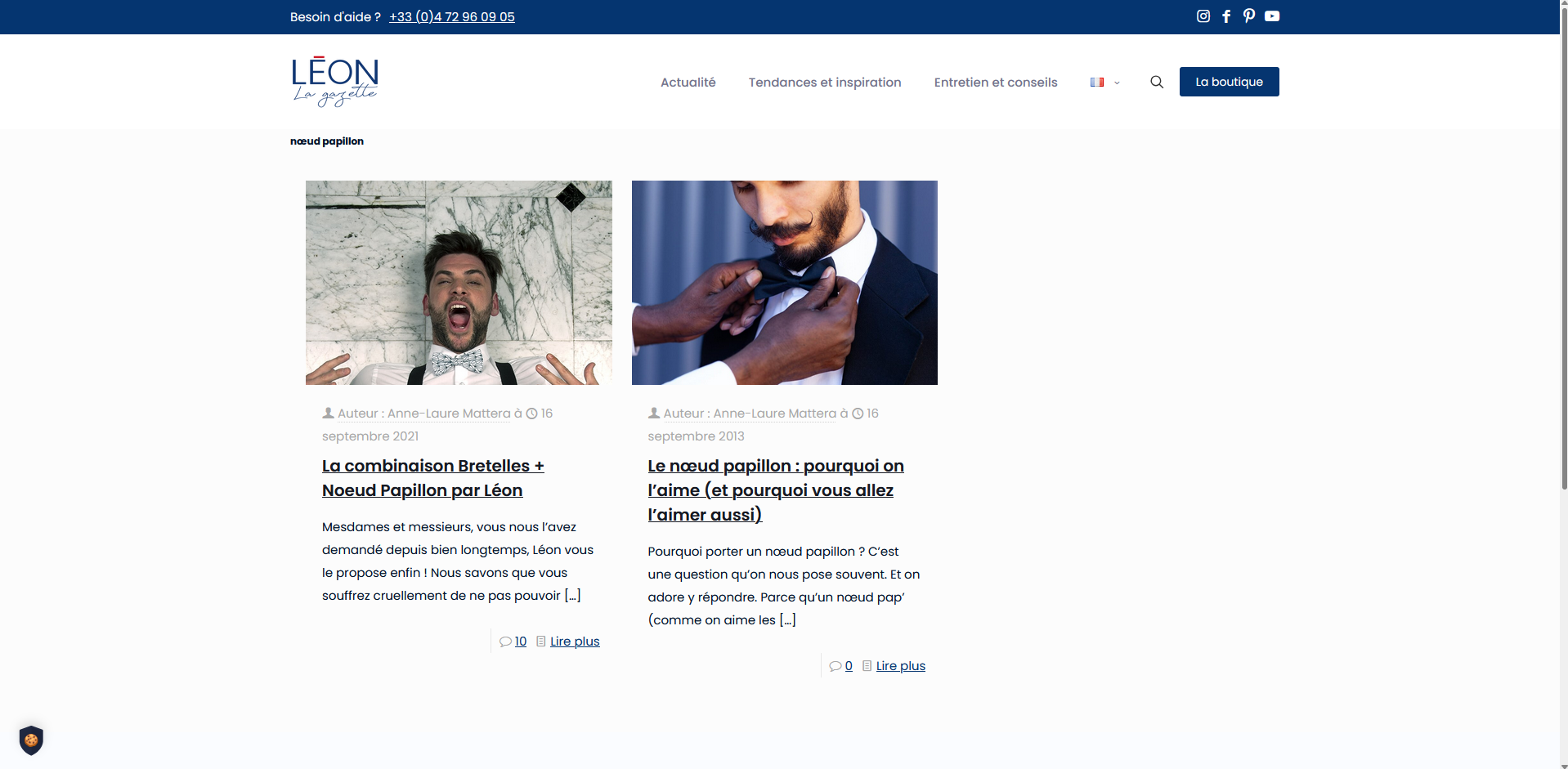Click the excerpt starting 'Mesdames et messieurs'

point(458,561)
